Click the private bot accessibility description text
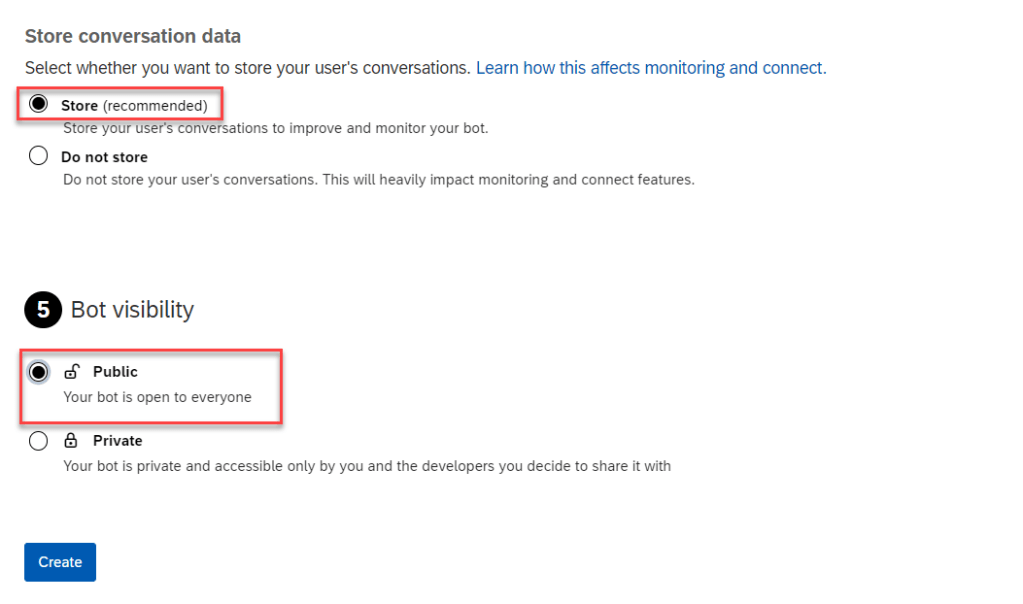Screen dimensions: 1023x604 tap(366, 466)
